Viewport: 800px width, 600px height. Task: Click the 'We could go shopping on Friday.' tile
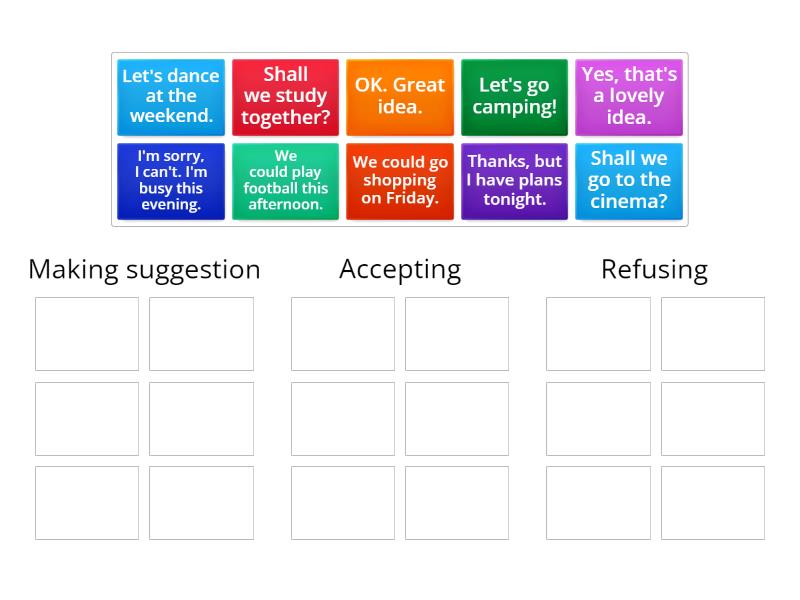[x=399, y=181]
